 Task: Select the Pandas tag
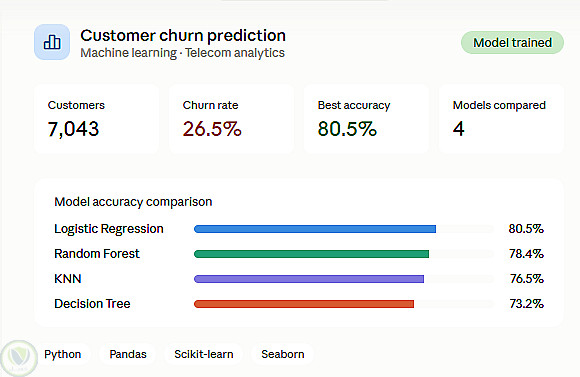[x=128, y=354]
